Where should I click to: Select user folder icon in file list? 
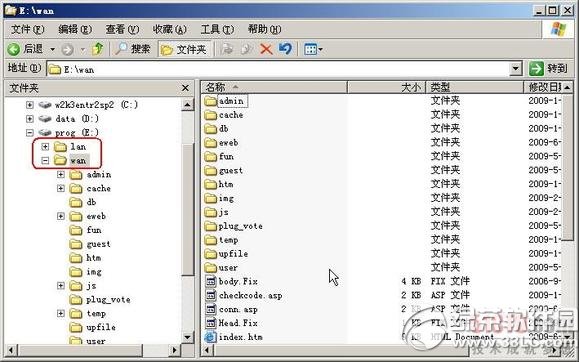point(210,268)
